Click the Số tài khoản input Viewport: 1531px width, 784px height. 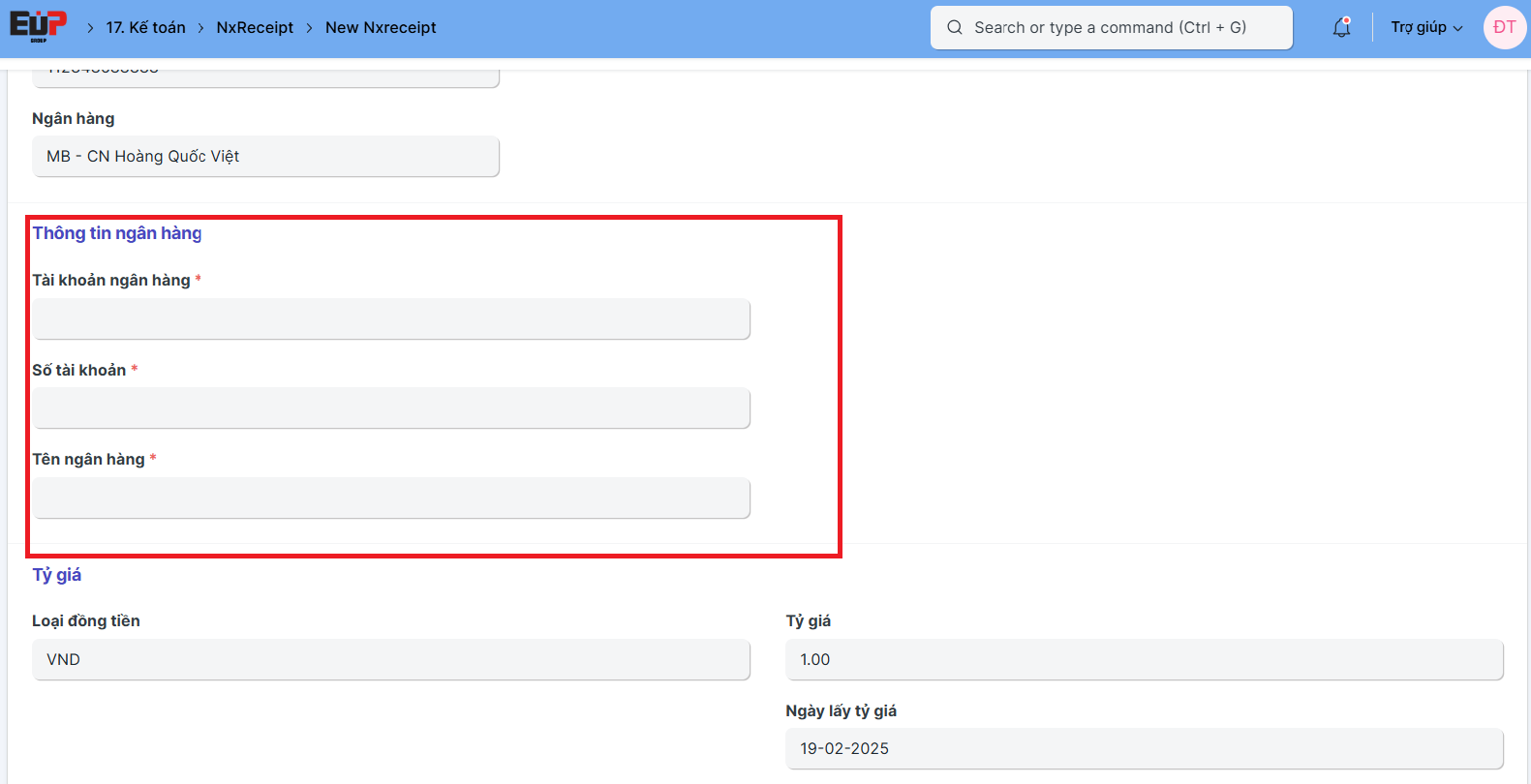pos(391,408)
